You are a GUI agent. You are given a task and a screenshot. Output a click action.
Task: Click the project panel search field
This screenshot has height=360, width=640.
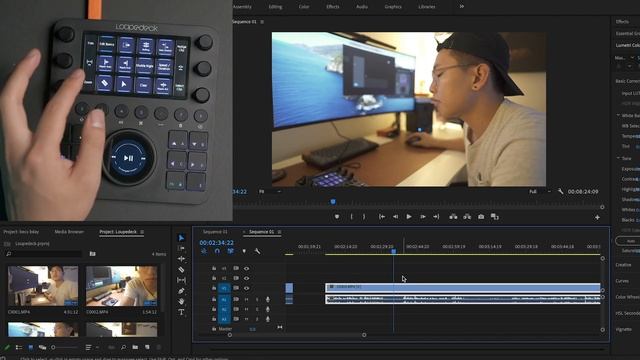pos(44,254)
